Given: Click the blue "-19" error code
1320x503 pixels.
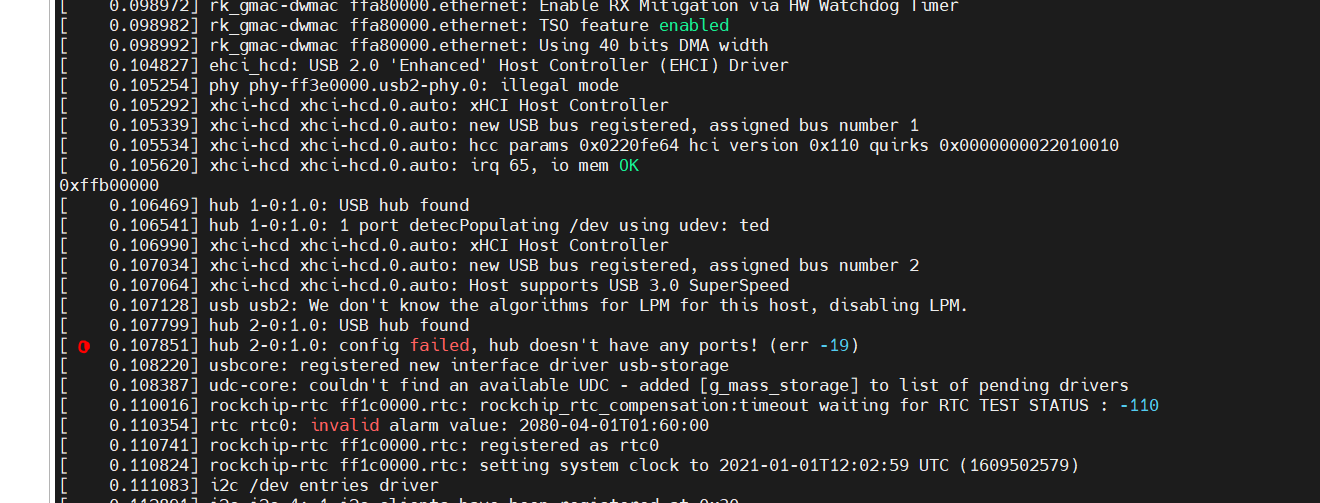Looking at the screenshot, I should (x=834, y=345).
